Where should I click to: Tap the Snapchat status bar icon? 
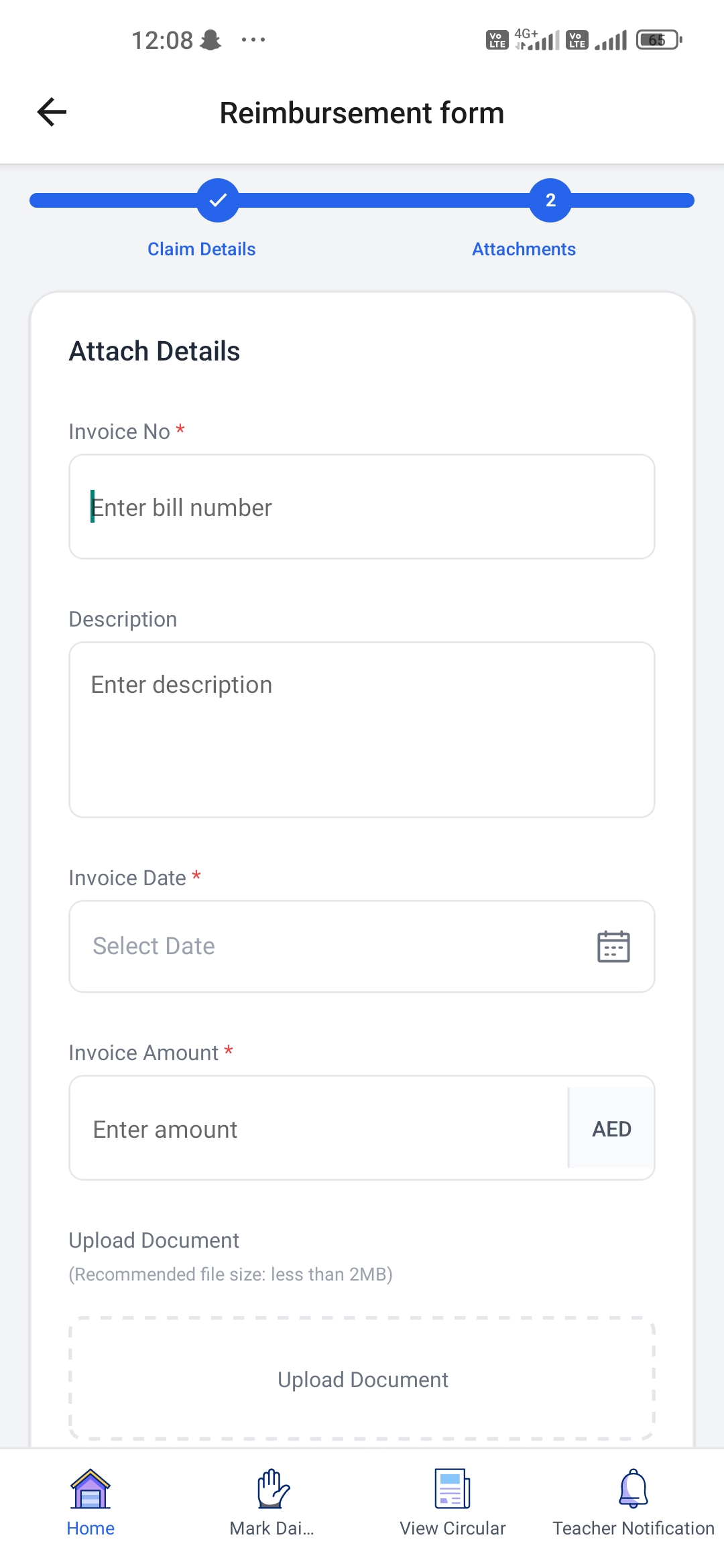click(210, 40)
